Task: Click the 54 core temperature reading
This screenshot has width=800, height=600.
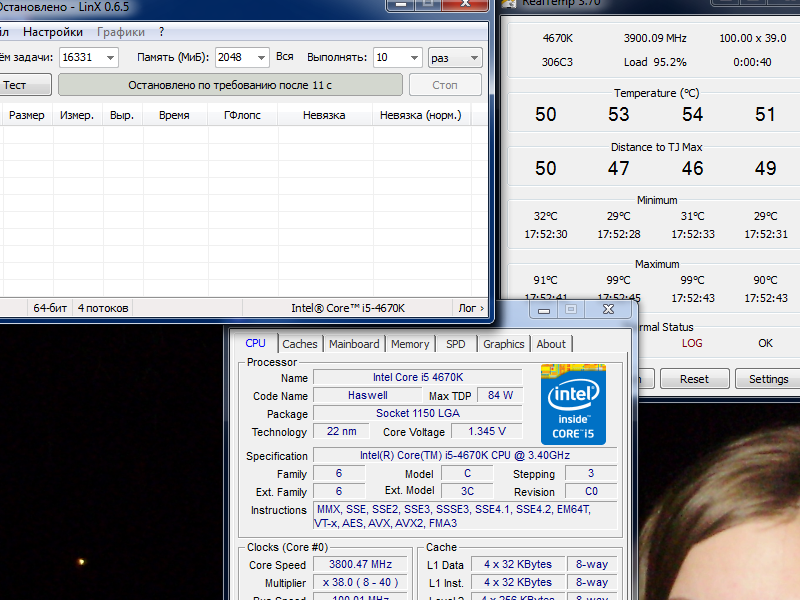Action: [692, 114]
